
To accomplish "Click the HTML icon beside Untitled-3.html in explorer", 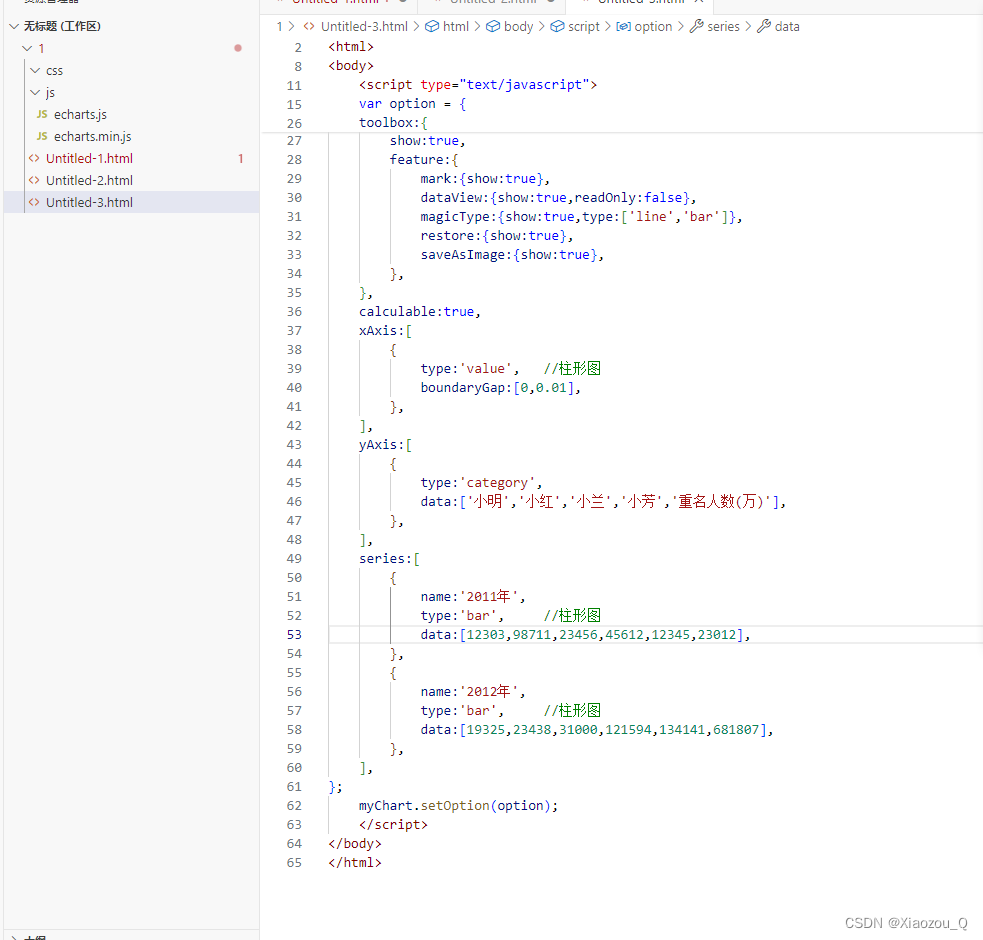I will 34,202.
